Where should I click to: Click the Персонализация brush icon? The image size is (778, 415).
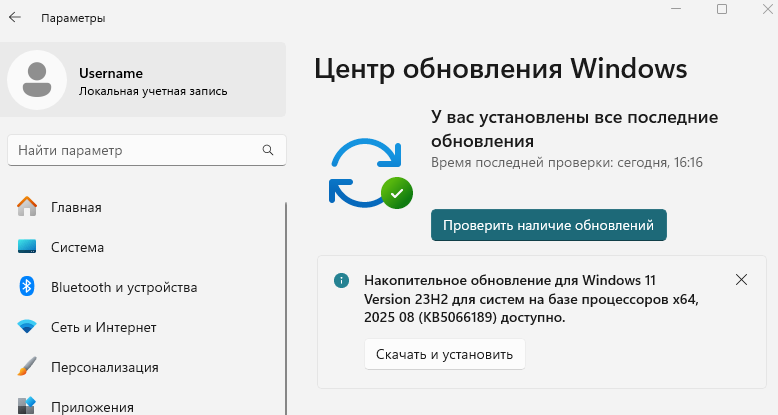pos(27,366)
